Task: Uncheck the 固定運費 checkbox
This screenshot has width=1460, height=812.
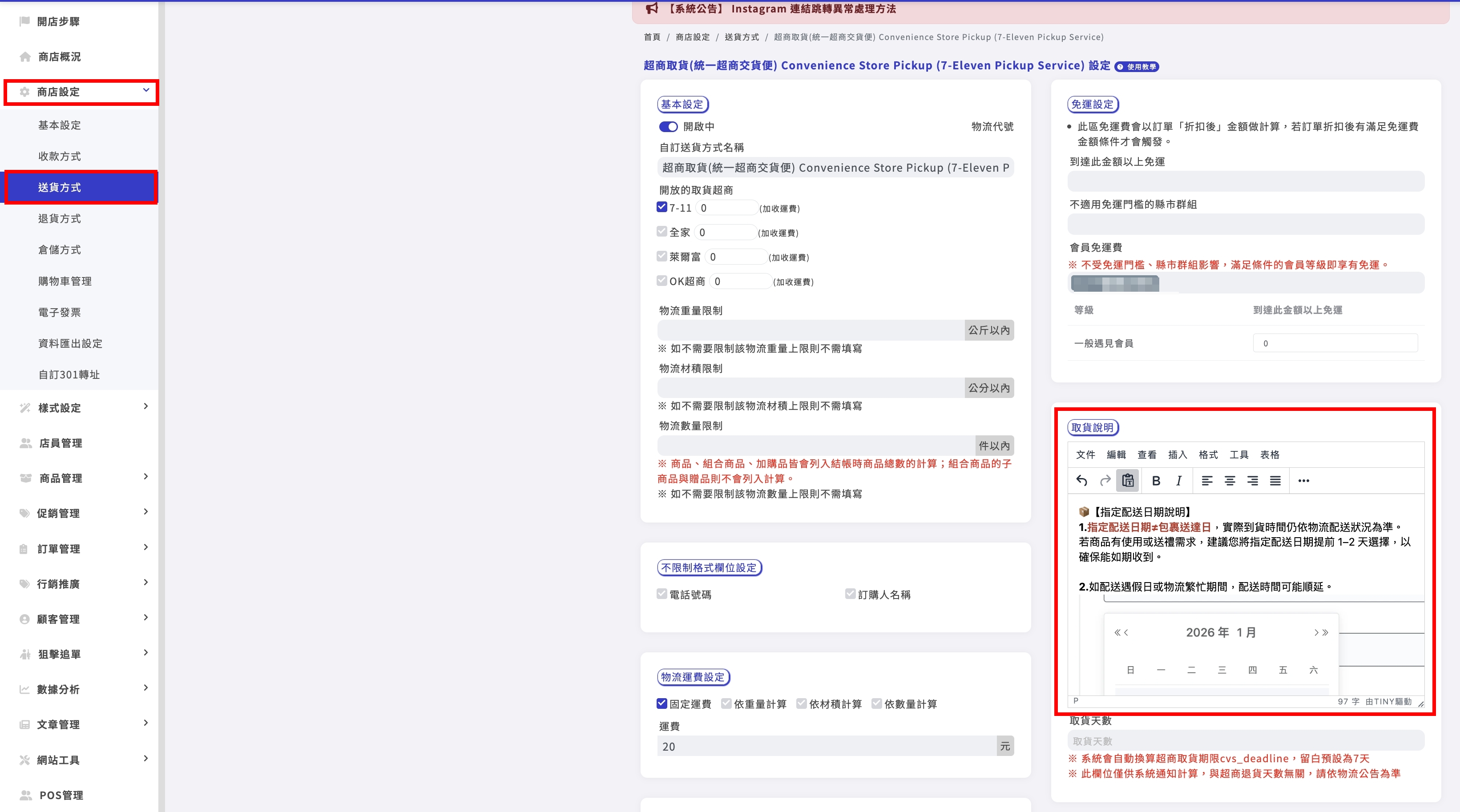Action: (x=662, y=703)
